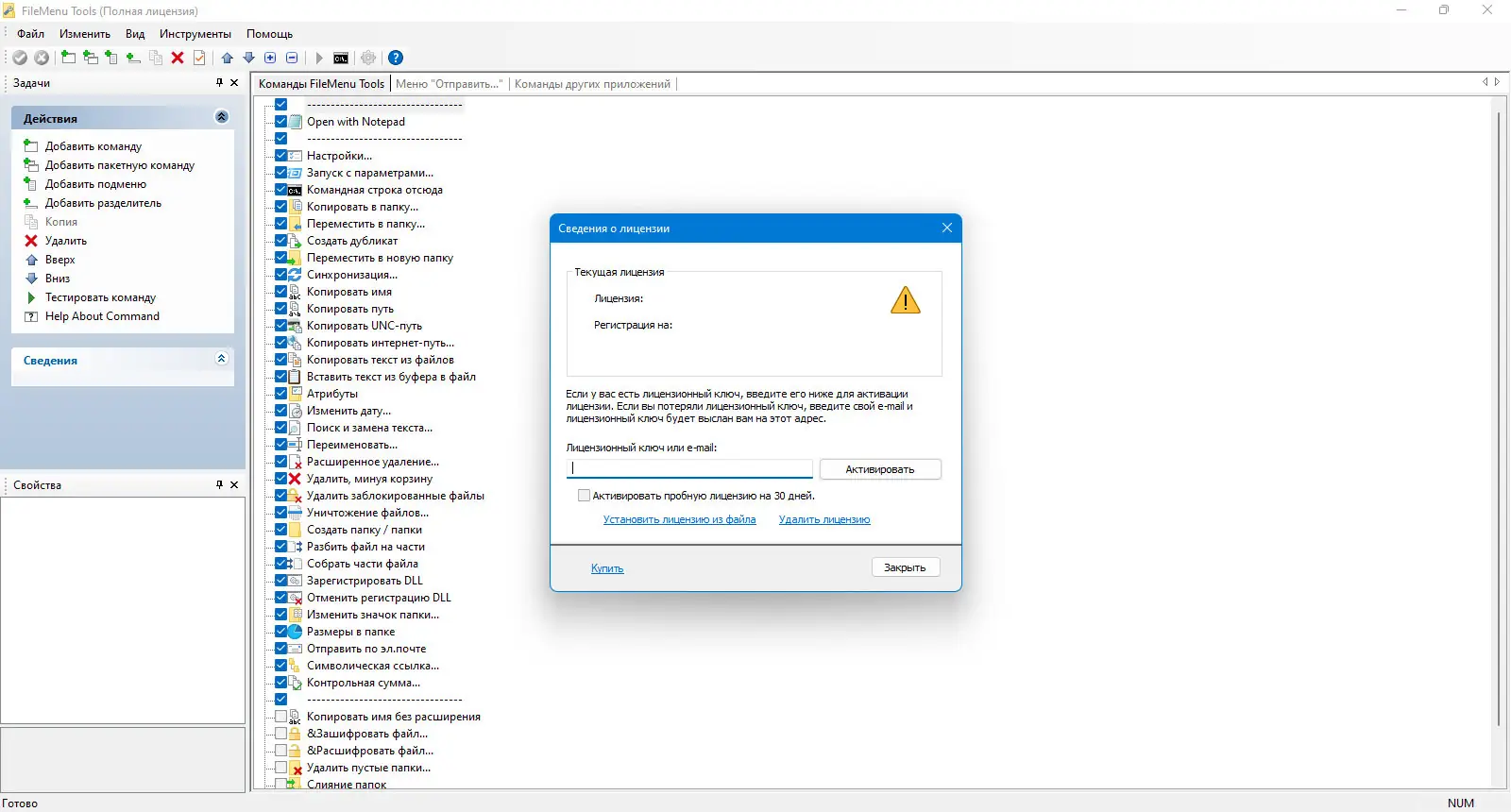The image size is (1511, 812).
Task: Enable the Удалить пустые папки command checkbox
Action: coord(280,768)
